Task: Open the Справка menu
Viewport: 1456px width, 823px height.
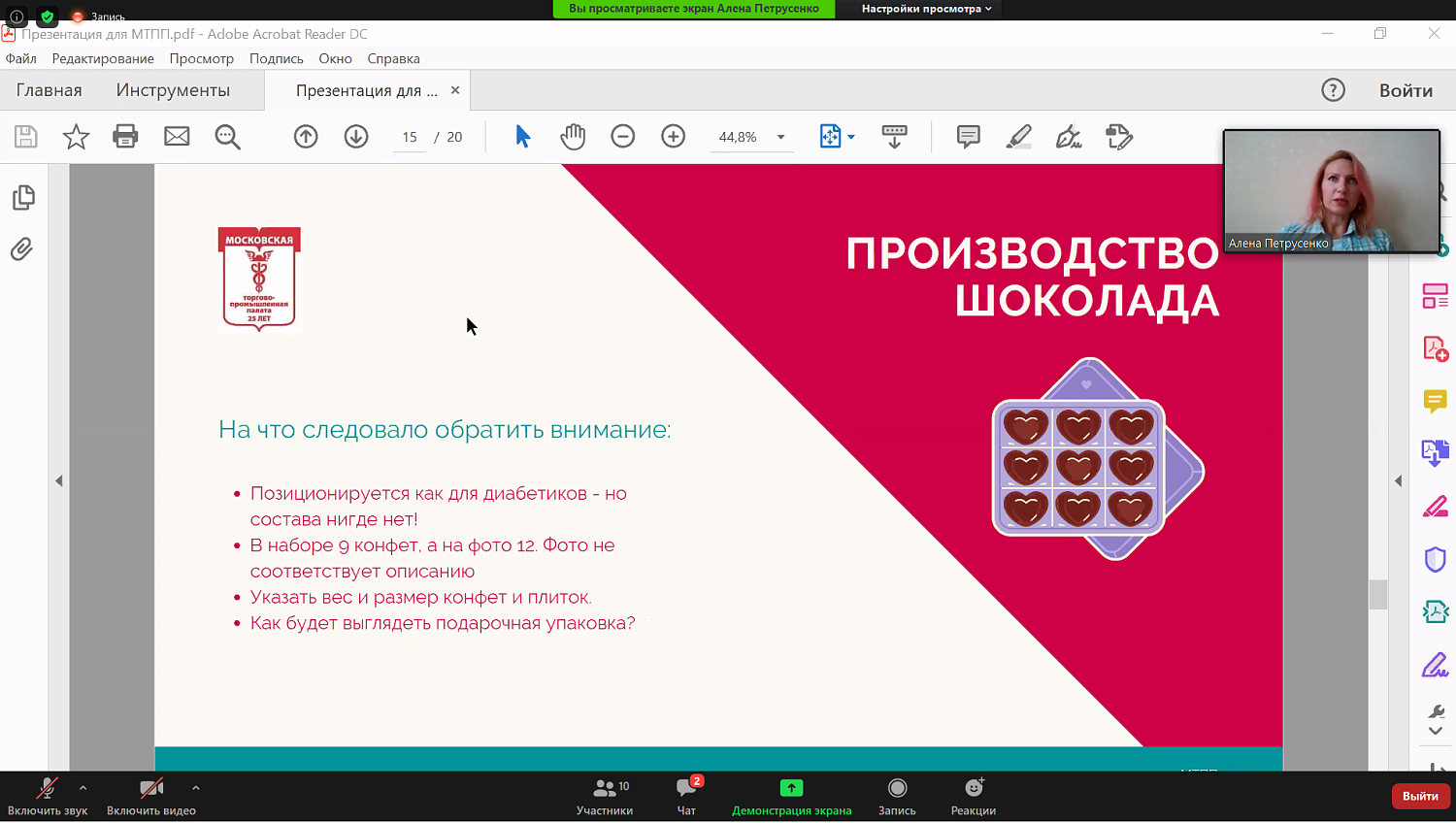Action: [394, 58]
